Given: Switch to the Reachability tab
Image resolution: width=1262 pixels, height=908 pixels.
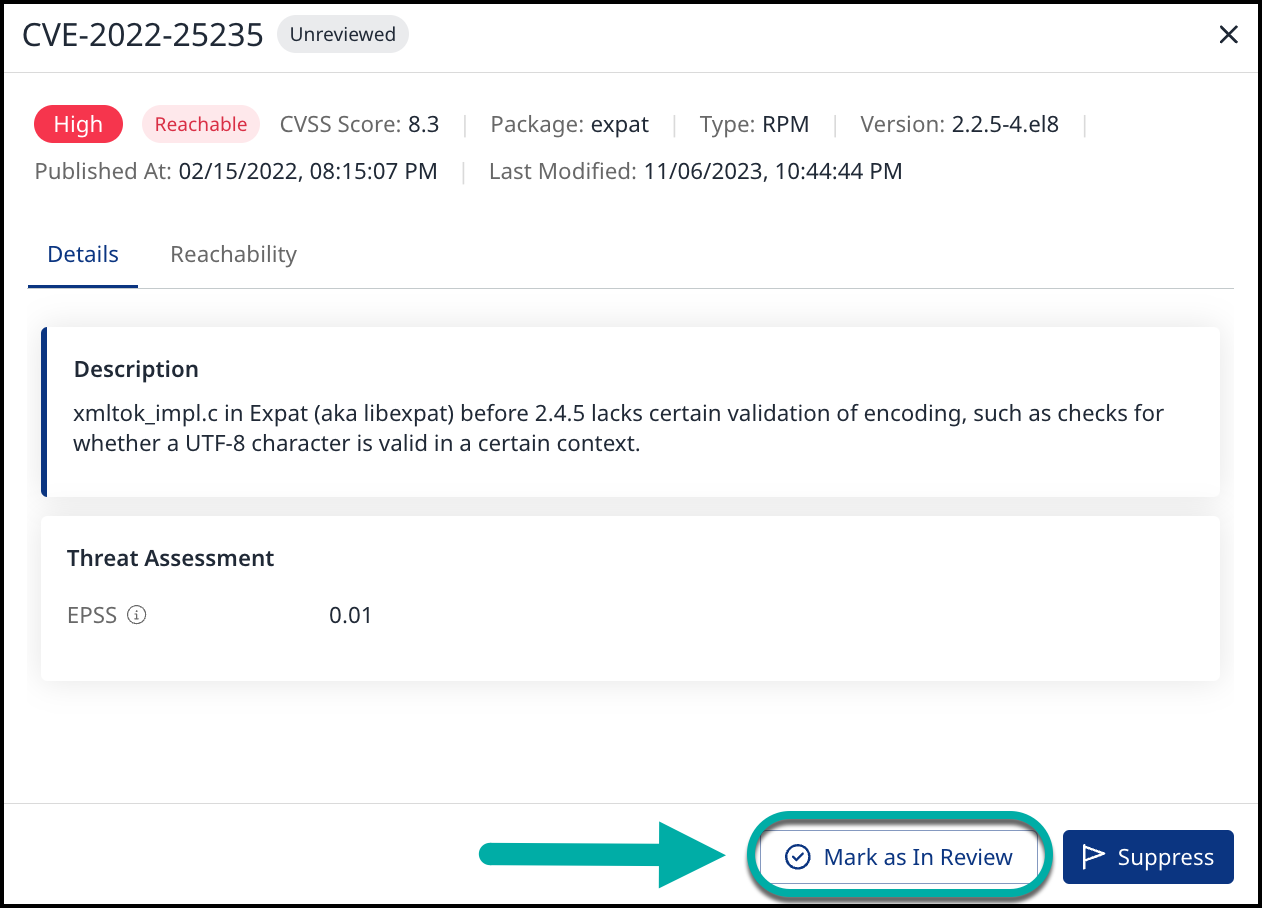Looking at the screenshot, I should pyautogui.click(x=233, y=254).
